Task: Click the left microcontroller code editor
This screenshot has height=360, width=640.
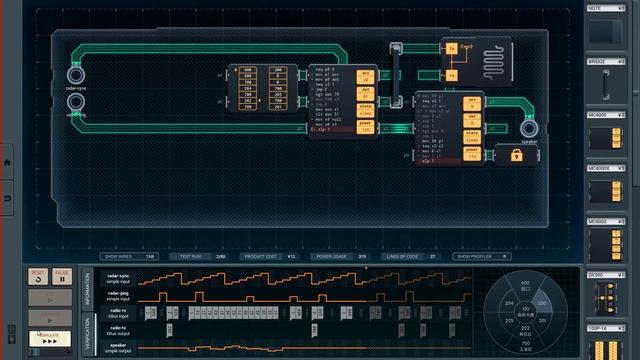Action: click(332, 101)
